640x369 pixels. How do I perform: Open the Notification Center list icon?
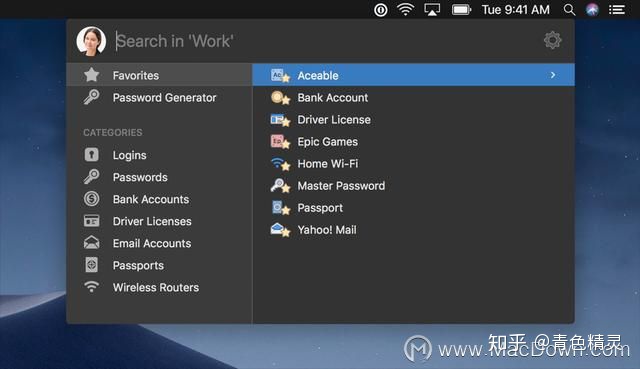(617, 9)
